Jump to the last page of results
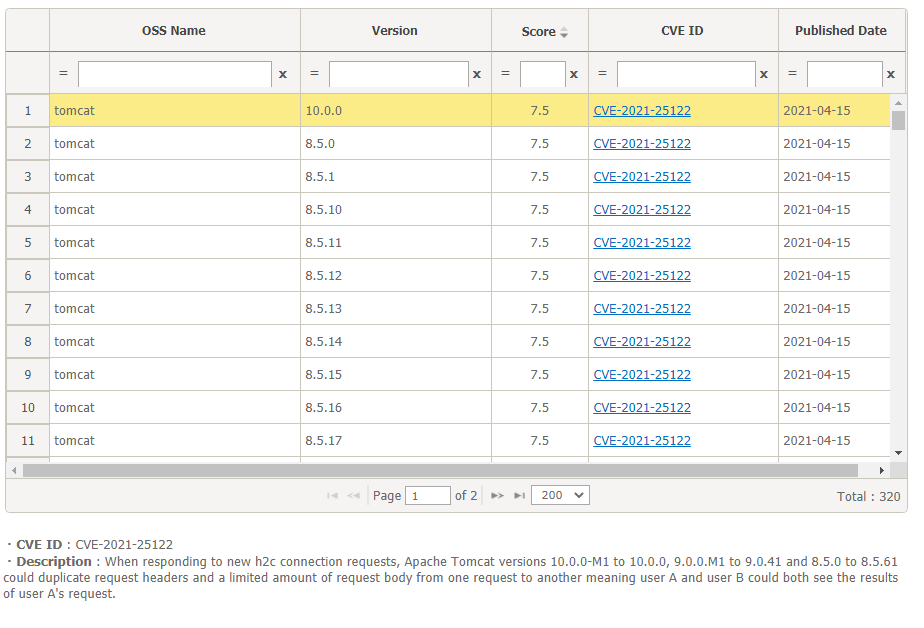924x628 pixels. 519,495
